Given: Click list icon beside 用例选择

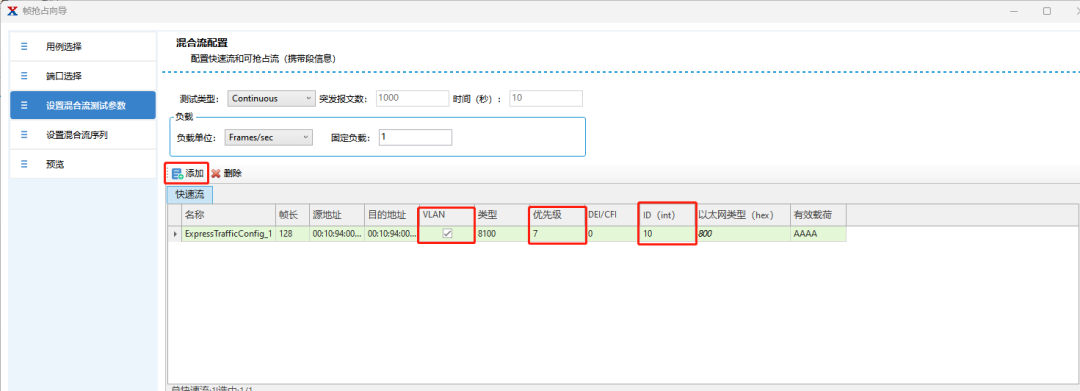Looking at the screenshot, I should click(24, 46).
